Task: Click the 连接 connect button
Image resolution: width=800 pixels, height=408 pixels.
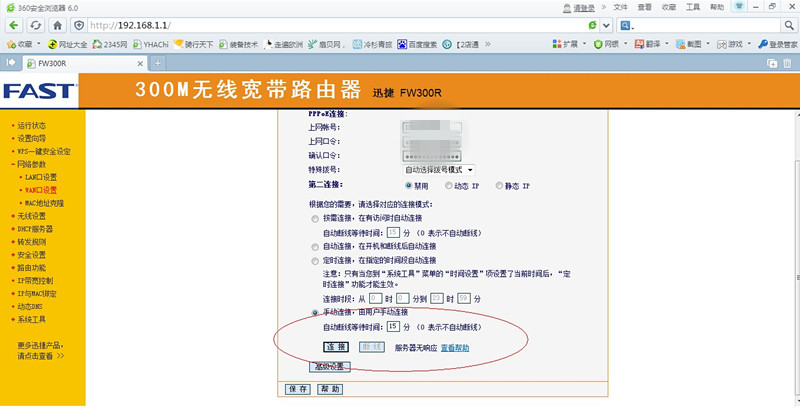Action: pos(336,347)
